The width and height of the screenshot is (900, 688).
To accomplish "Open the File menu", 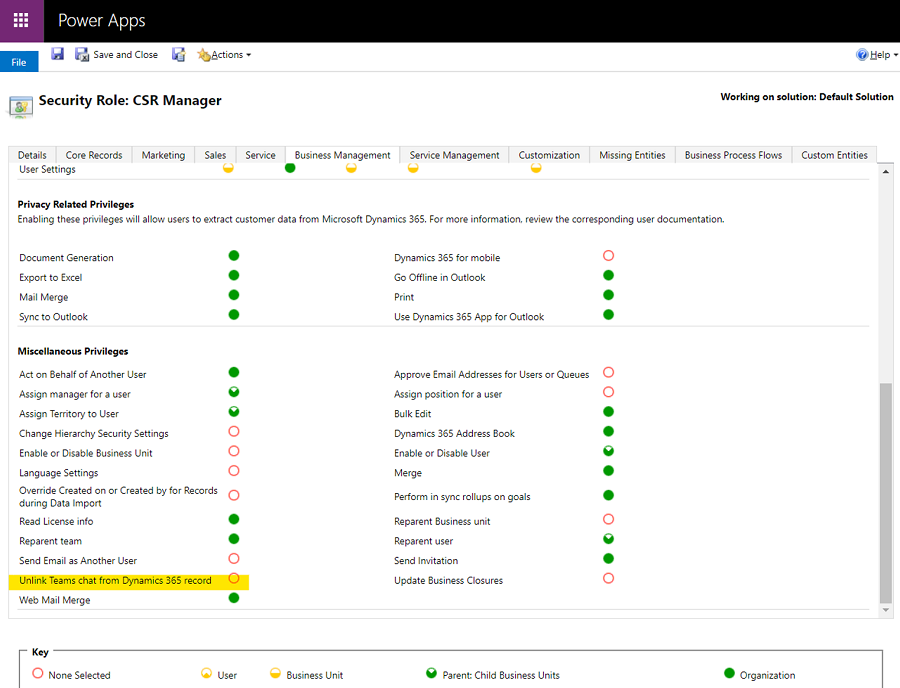I will pyautogui.click(x=19, y=62).
